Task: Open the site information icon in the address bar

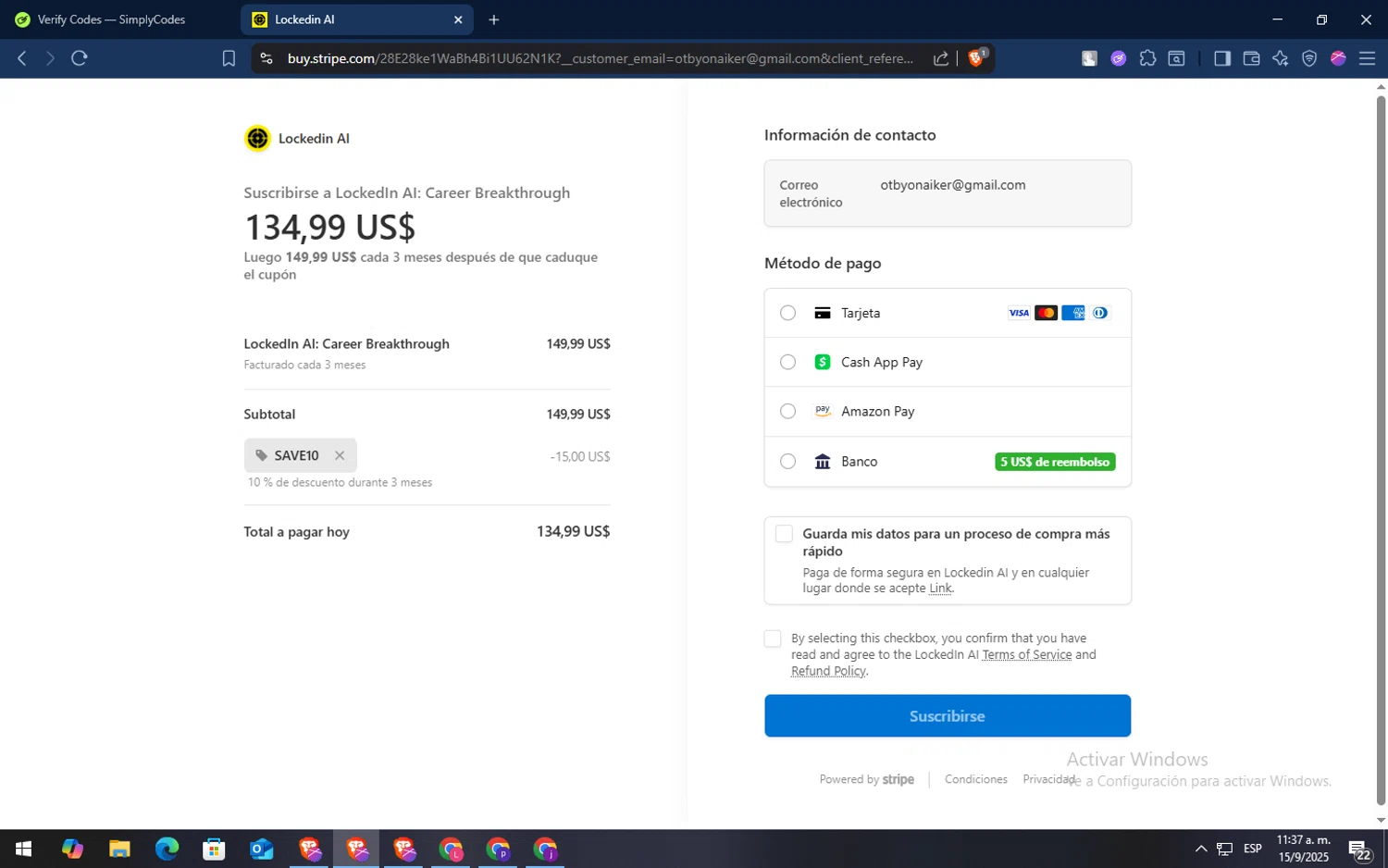Action: (x=266, y=58)
